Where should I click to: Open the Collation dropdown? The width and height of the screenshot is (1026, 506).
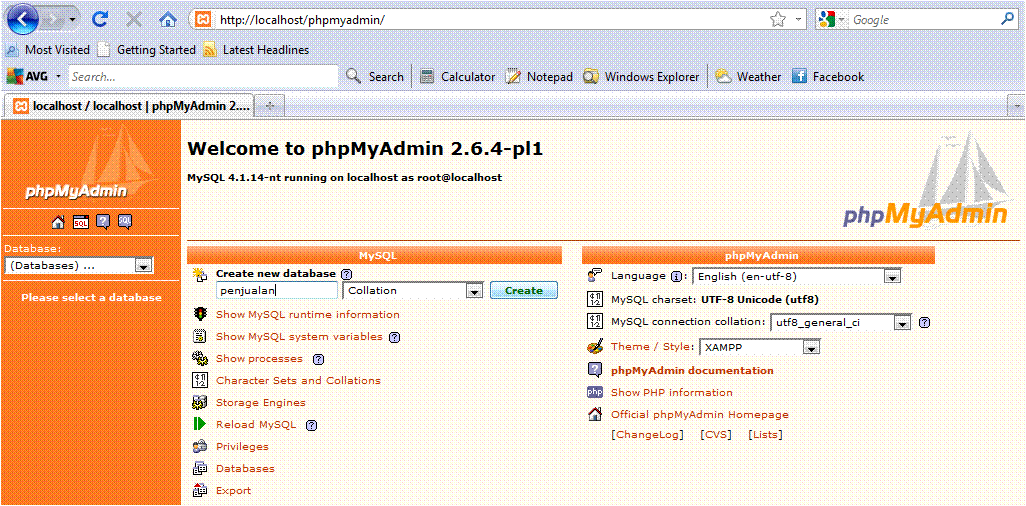(474, 291)
